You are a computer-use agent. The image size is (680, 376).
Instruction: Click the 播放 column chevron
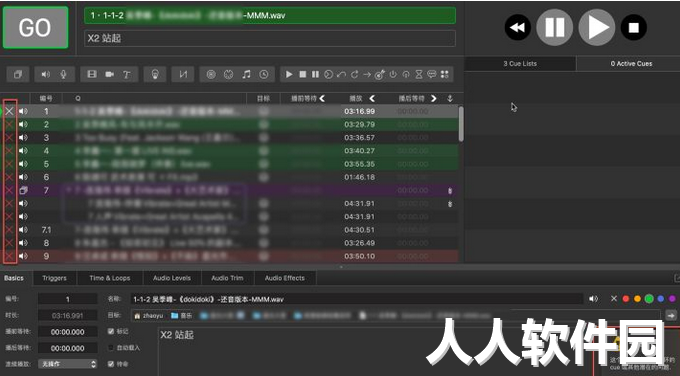[372, 98]
